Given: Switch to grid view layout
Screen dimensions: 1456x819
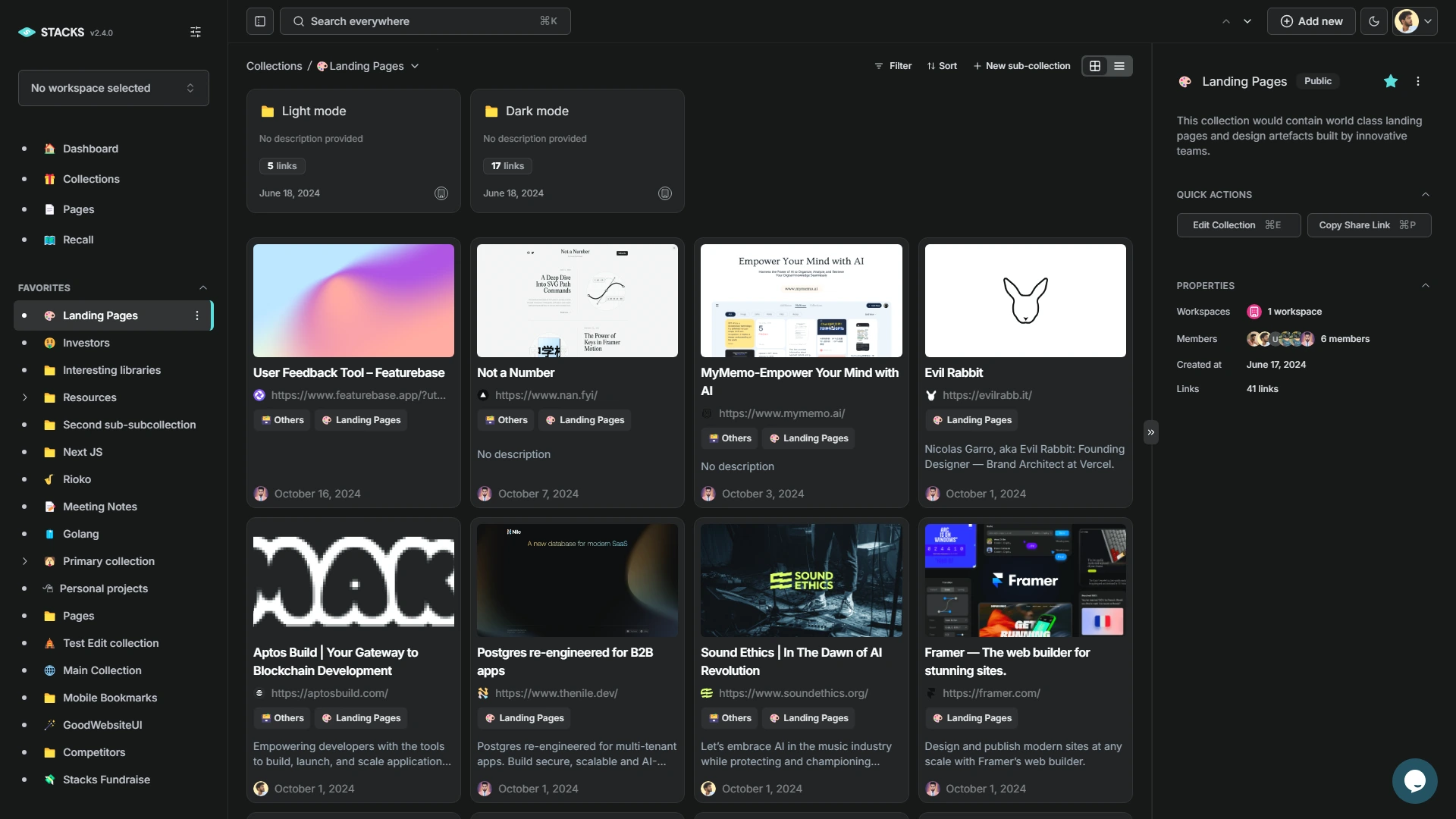Looking at the screenshot, I should click(x=1095, y=66).
